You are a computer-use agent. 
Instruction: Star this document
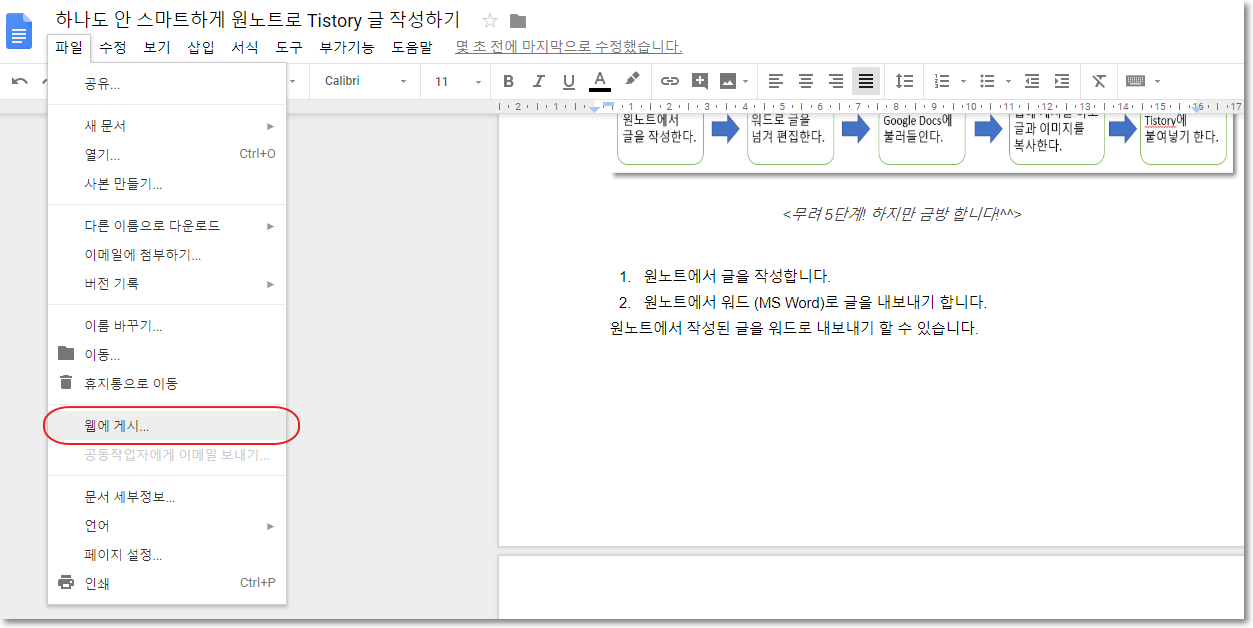pos(490,21)
